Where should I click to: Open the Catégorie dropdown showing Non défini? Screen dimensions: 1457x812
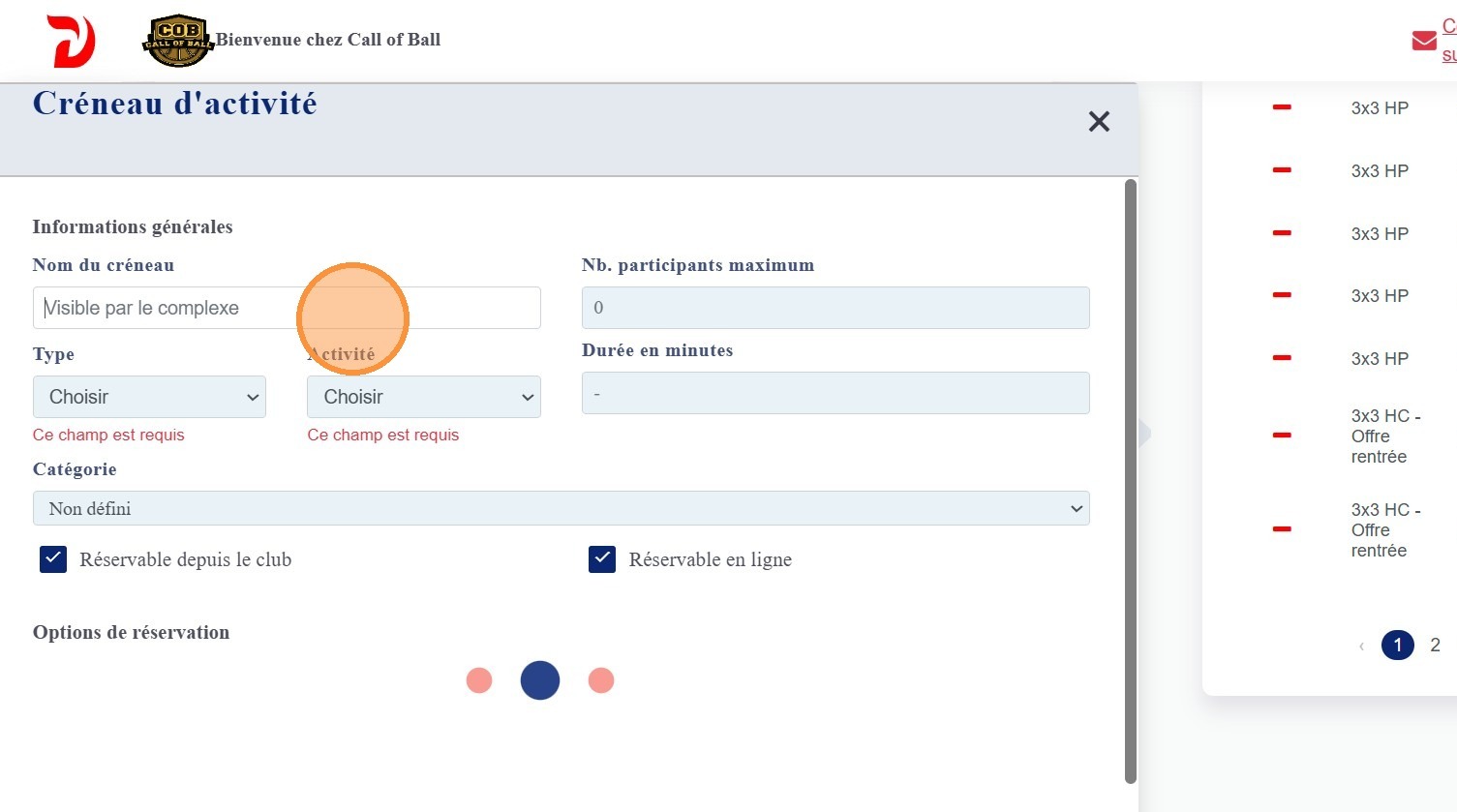click(x=562, y=509)
